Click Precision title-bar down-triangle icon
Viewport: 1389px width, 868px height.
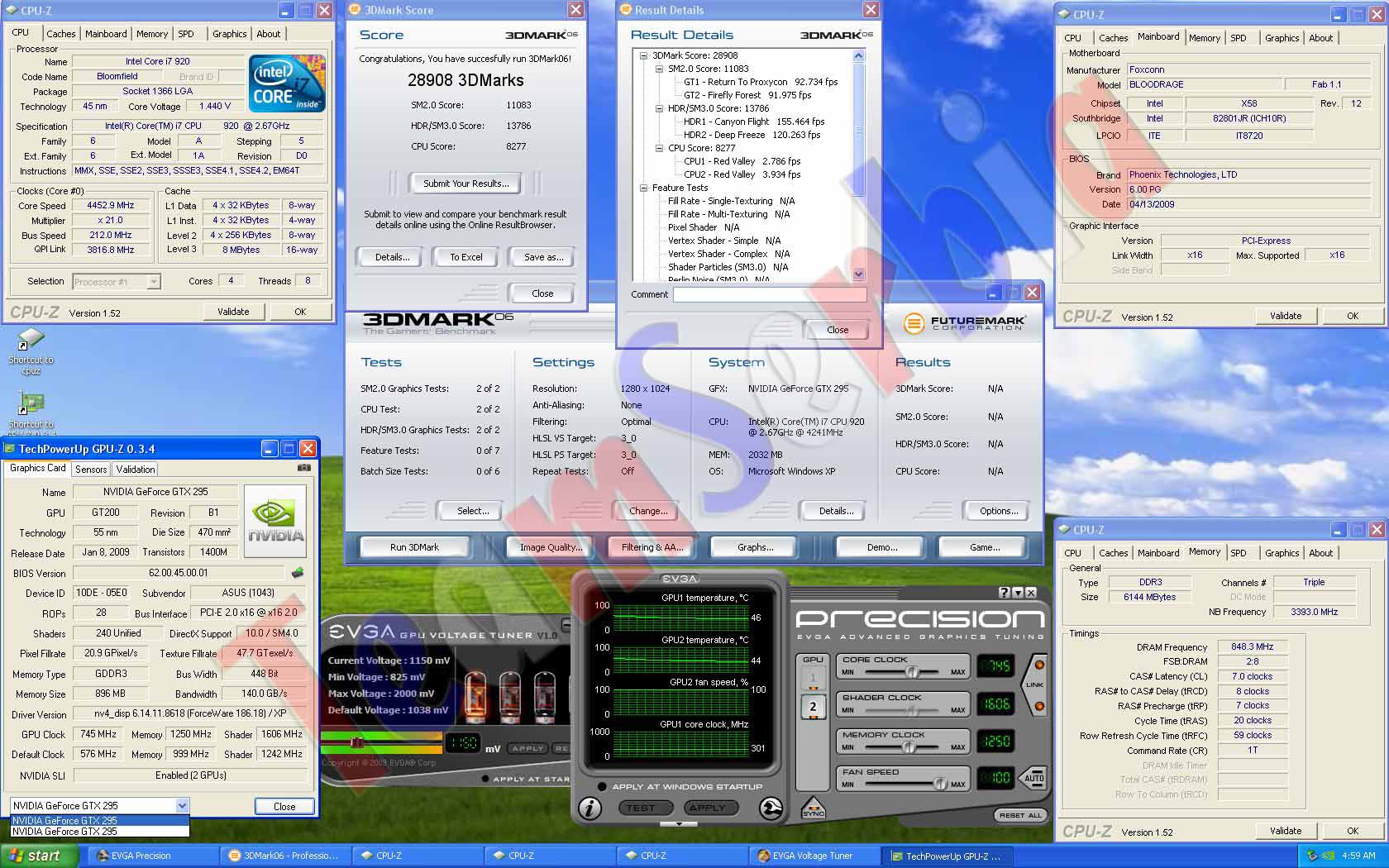pos(1018,592)
